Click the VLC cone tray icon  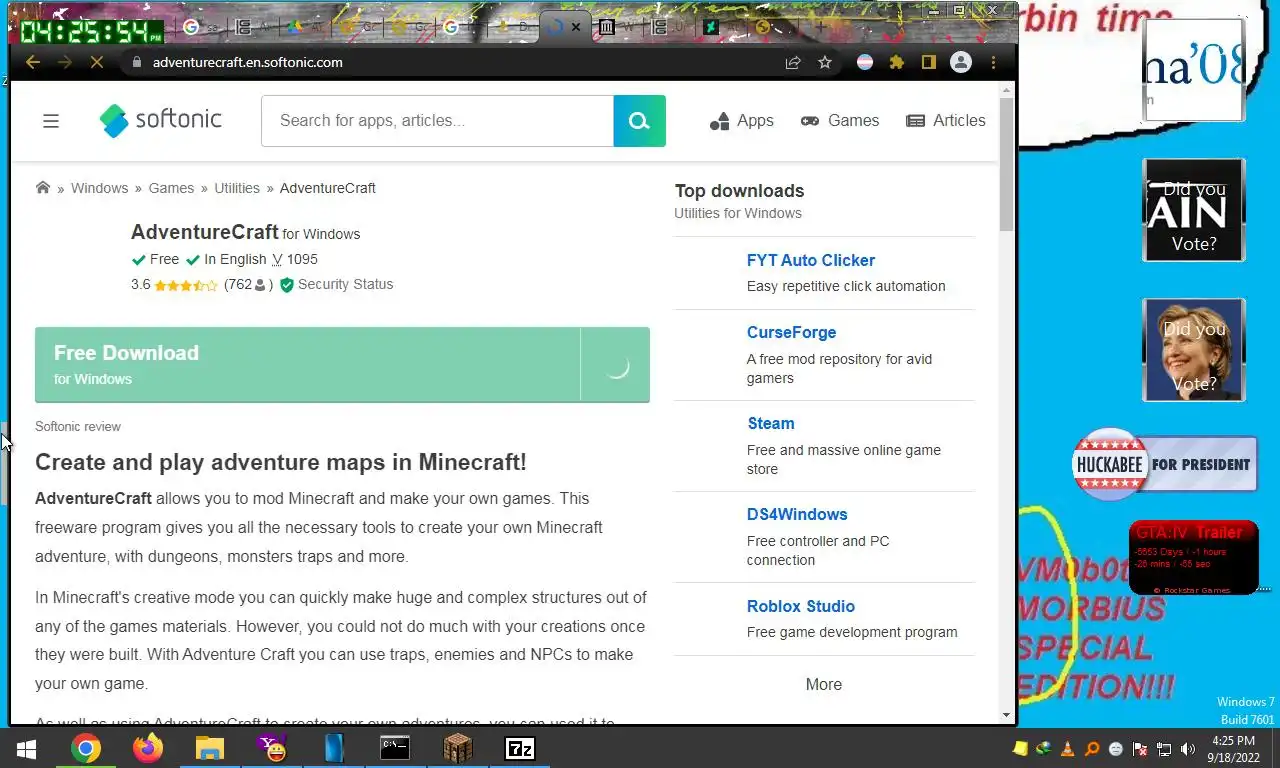point(1067,748)
